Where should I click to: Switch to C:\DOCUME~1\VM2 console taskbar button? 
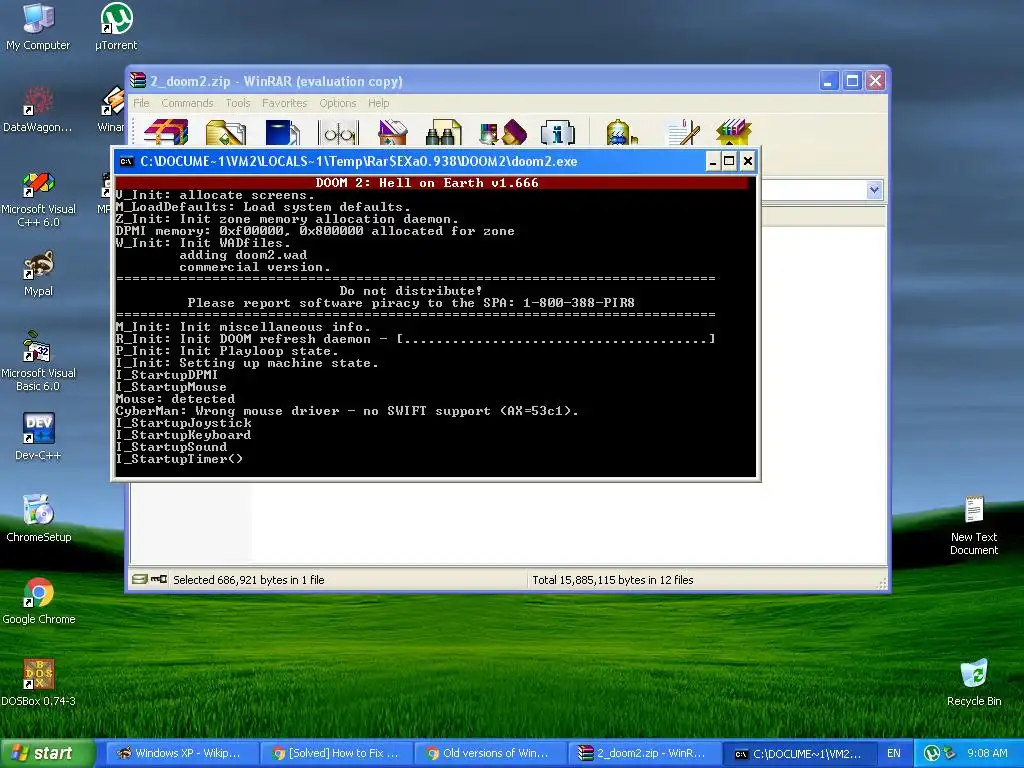pos(799,753)
